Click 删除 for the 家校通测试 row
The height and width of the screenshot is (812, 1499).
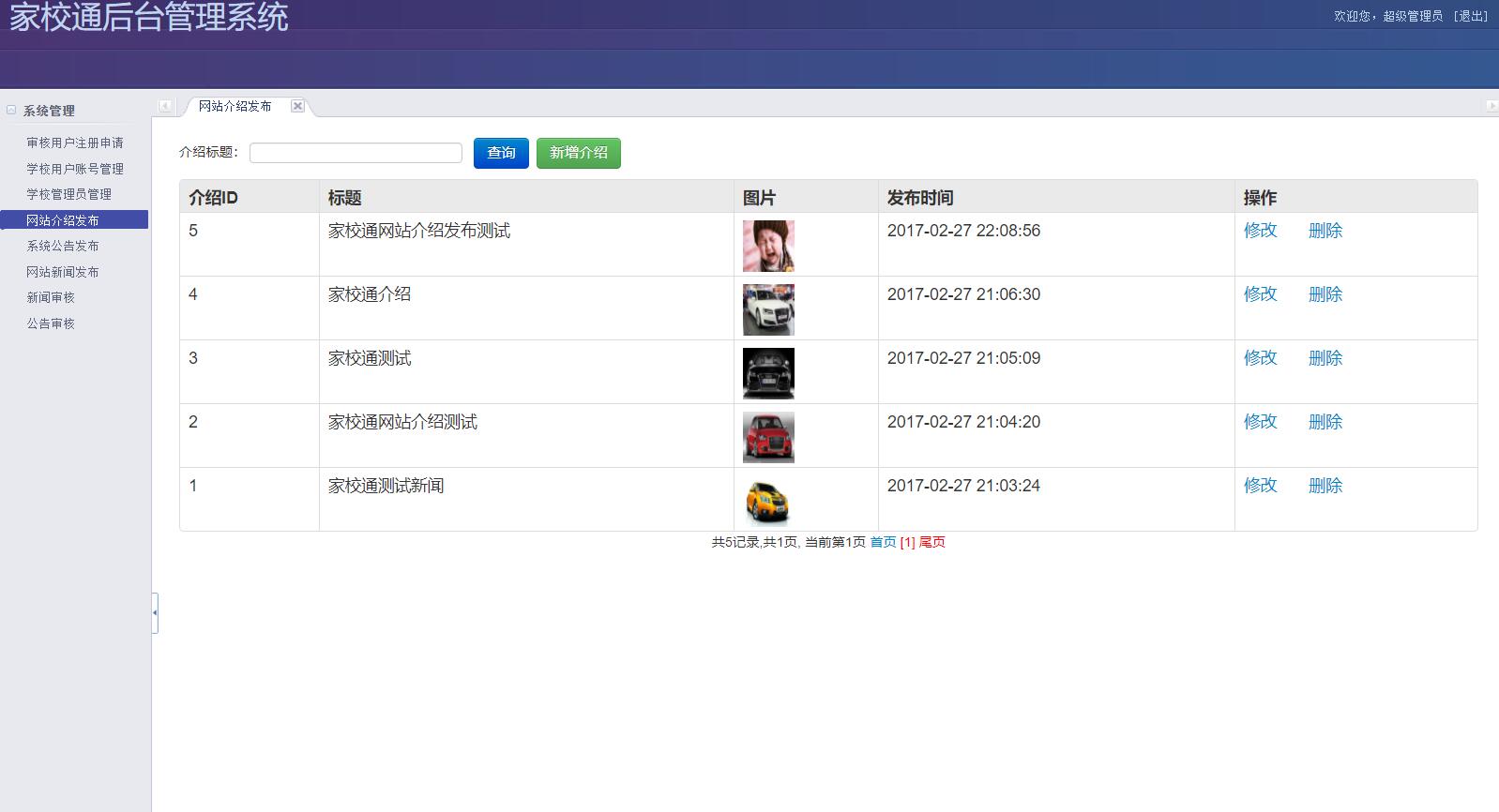(x=1325, y=358)
